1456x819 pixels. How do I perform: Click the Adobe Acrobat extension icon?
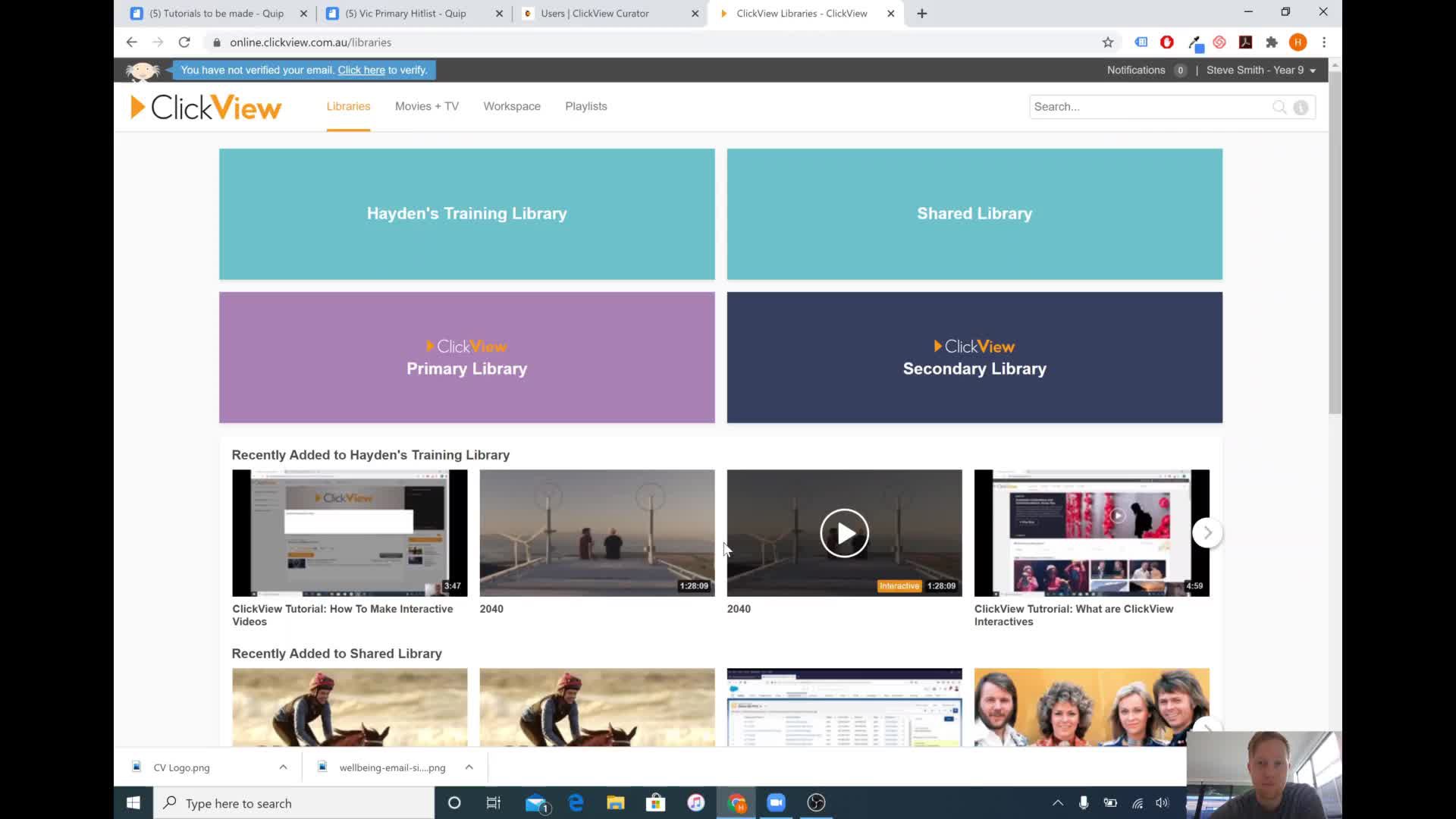[1245, 42]
